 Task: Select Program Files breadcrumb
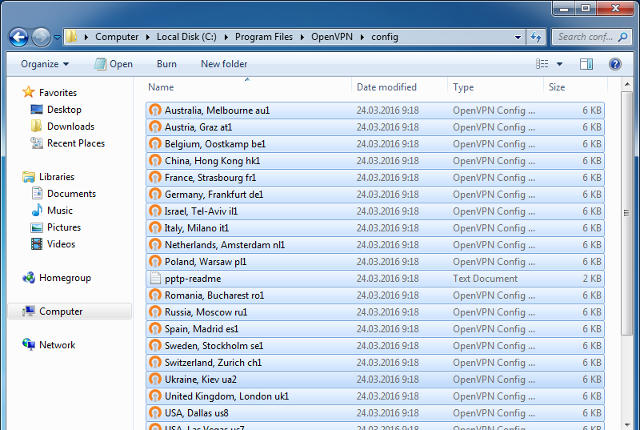[264, 37]
